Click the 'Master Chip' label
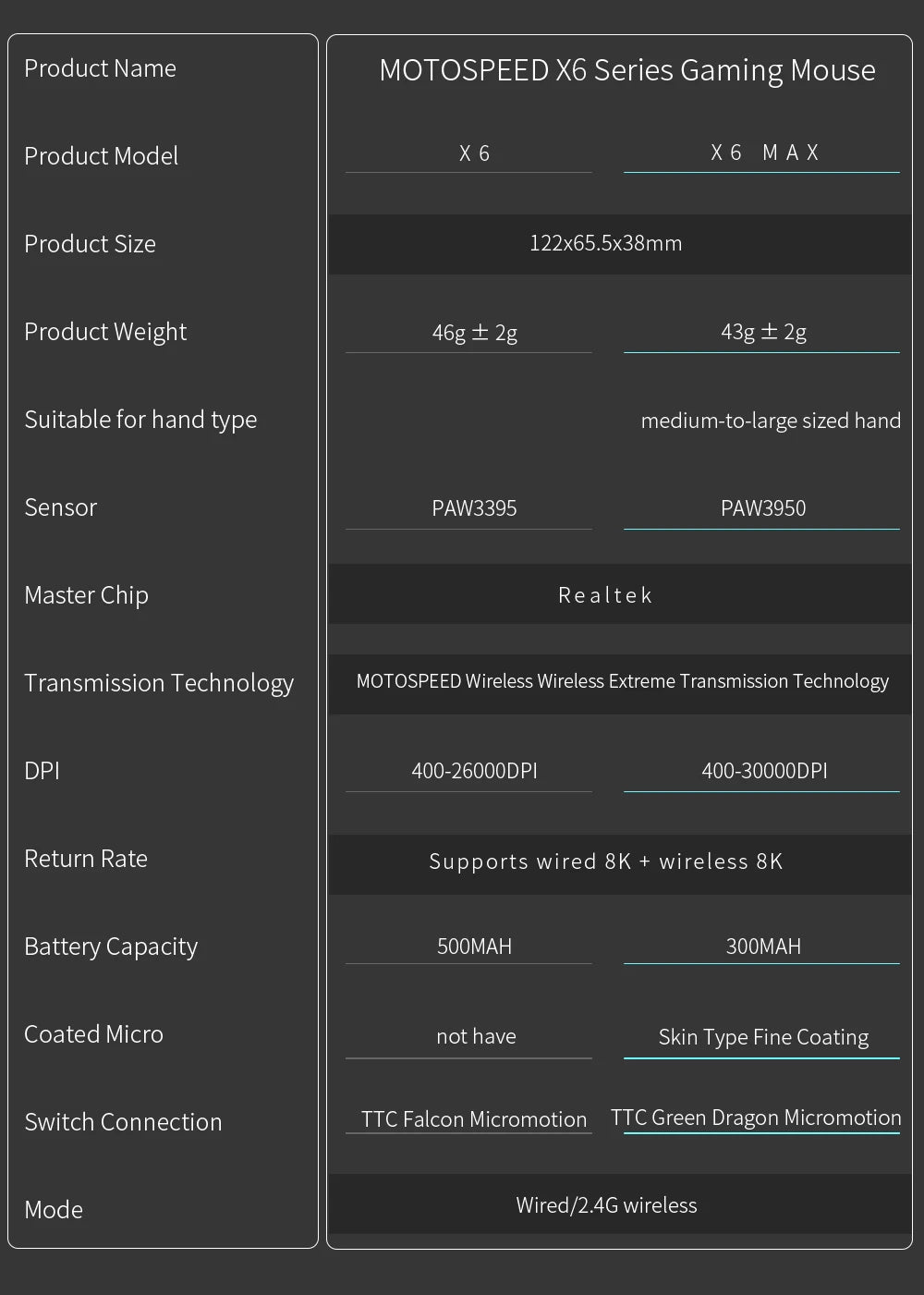 coord(86,595)
